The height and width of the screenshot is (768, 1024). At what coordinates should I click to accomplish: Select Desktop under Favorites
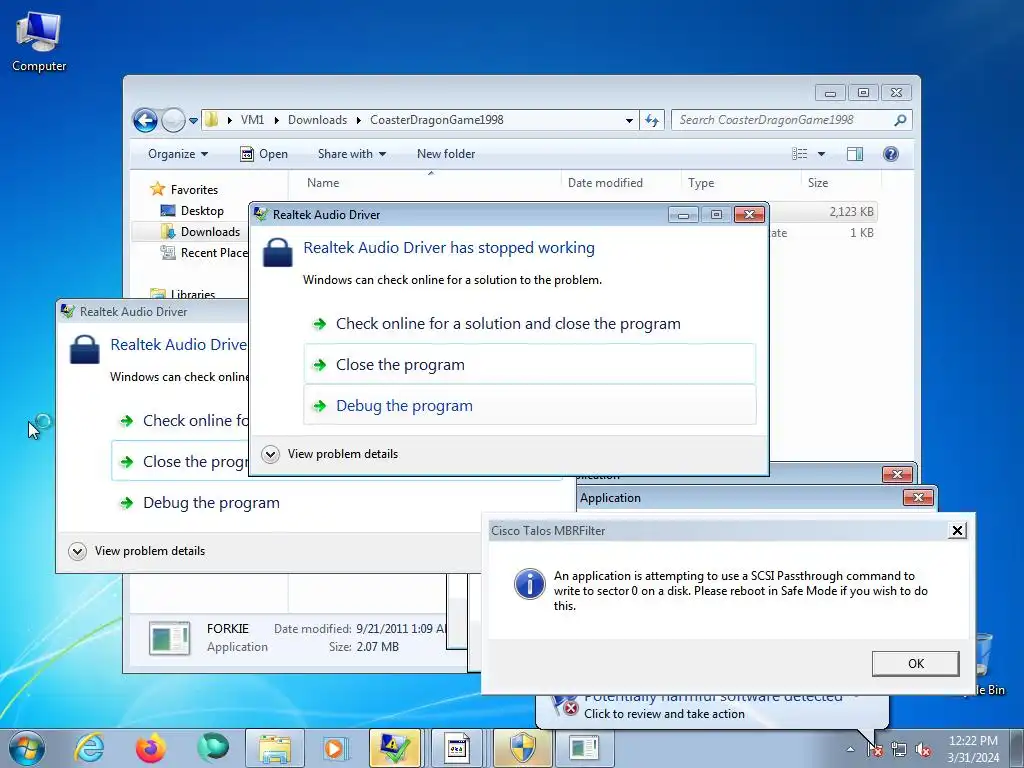tap(202, 211)
